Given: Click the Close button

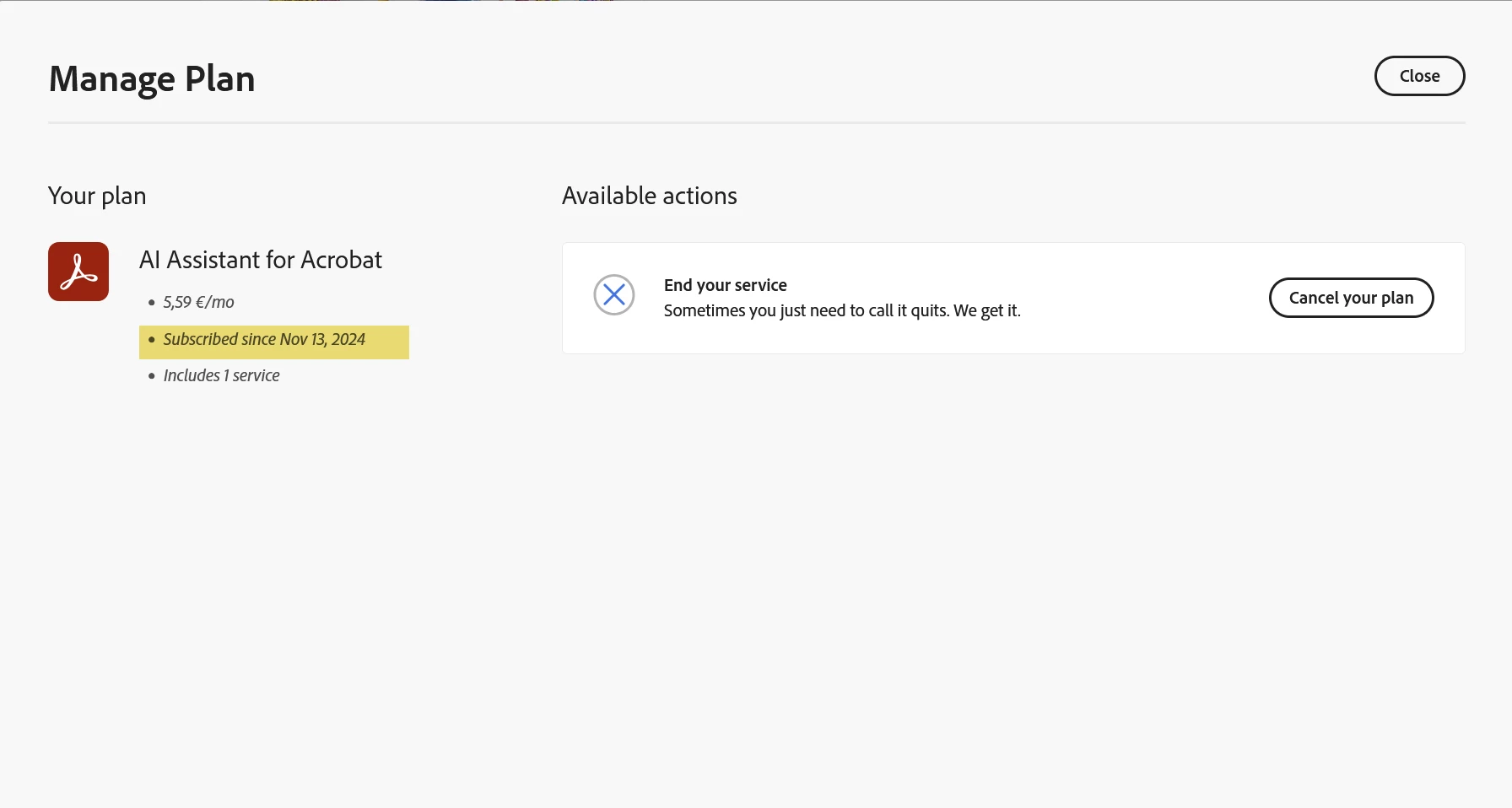Looking at the screenshot, I should (x=1419, y=76).
